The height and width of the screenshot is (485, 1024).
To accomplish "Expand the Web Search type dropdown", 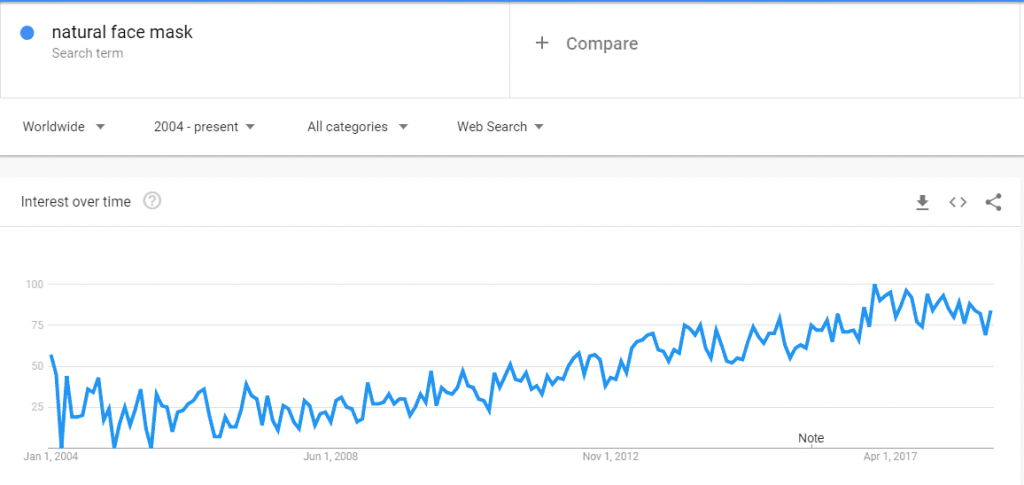I will coord(500,127).
